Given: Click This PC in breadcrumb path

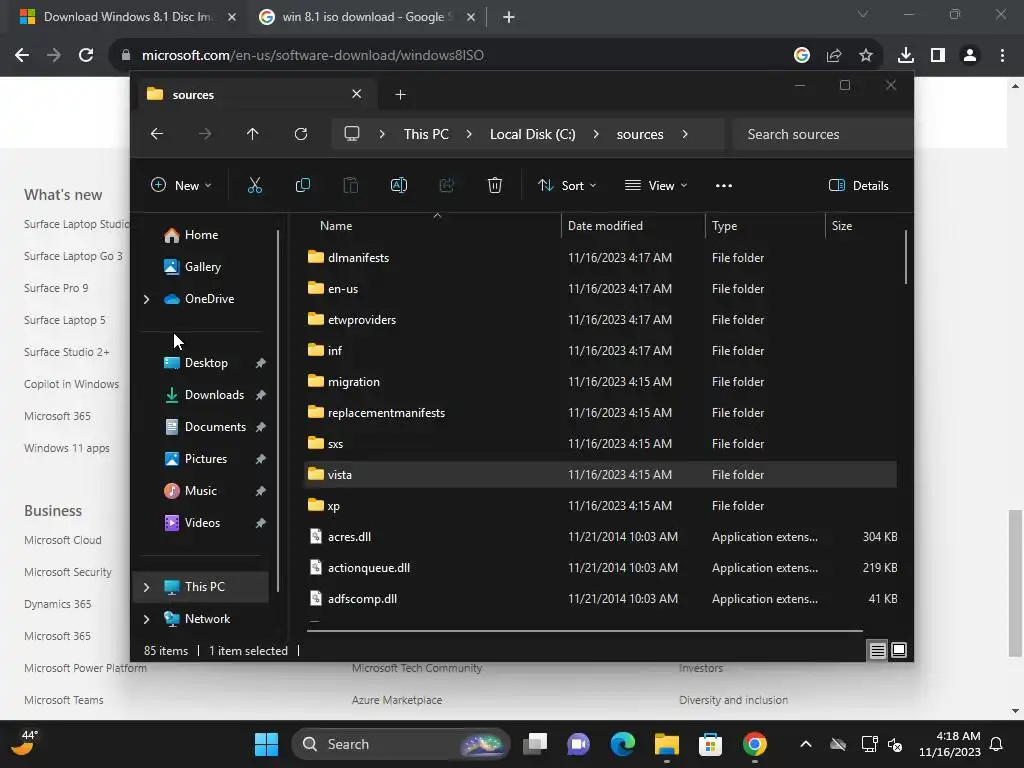Looking at the screenshot, I should (426, 134).
